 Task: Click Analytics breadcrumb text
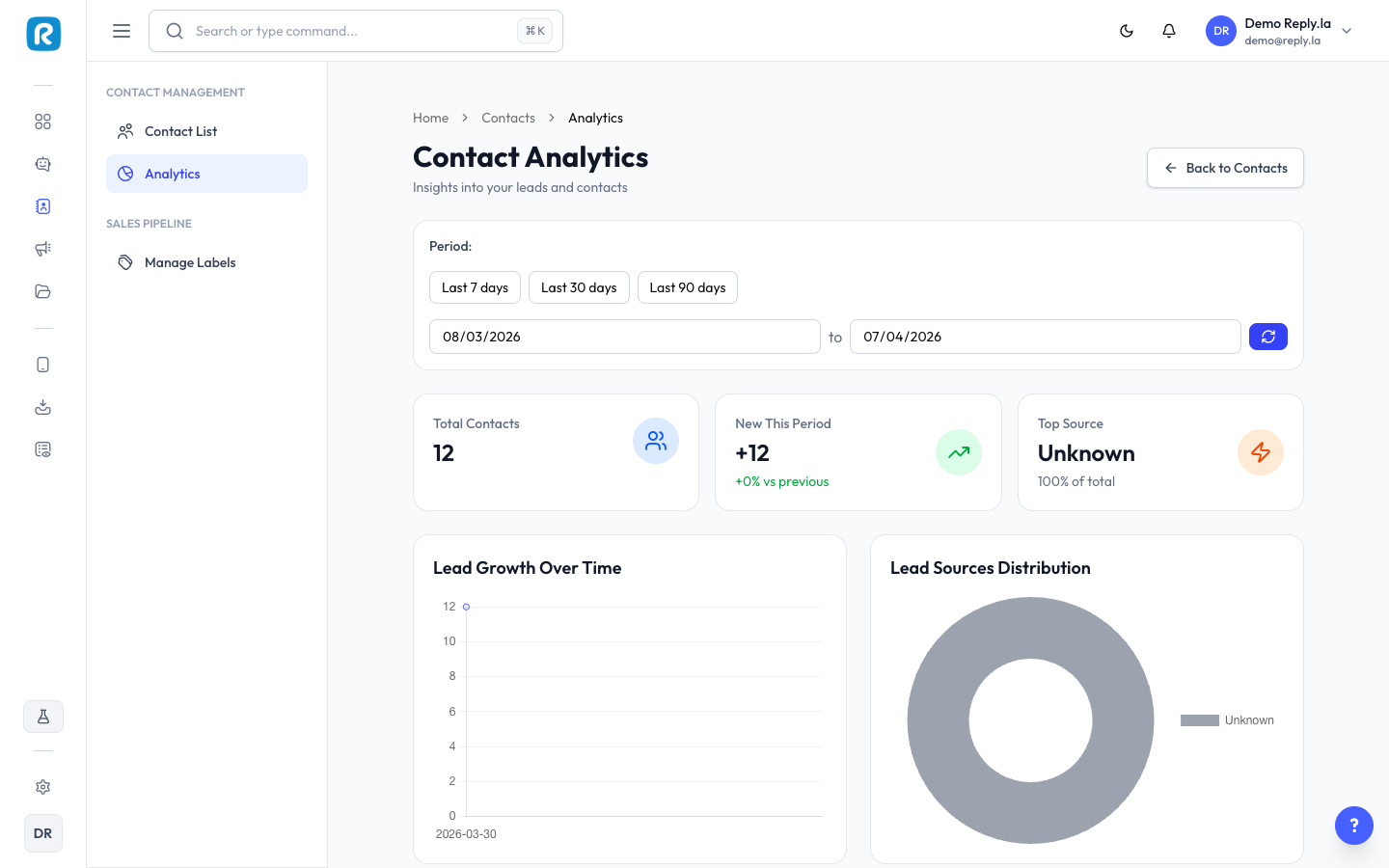click(595, 118)
